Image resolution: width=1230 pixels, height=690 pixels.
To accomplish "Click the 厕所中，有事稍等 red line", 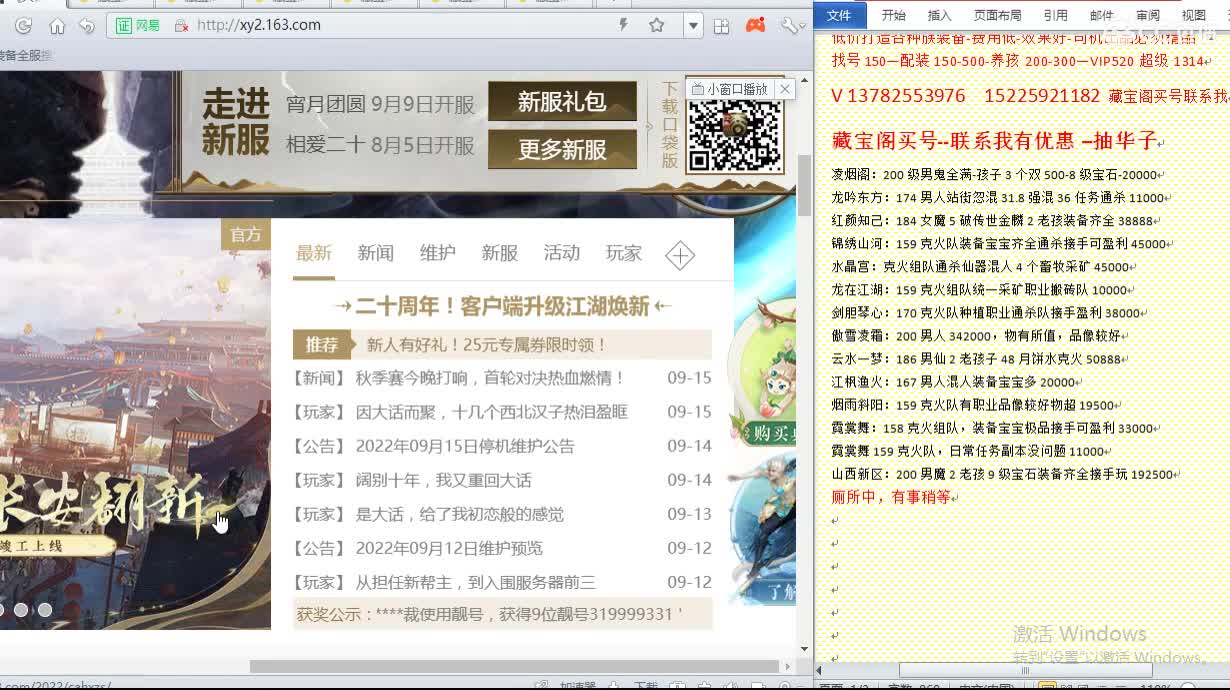I will 891,497.
